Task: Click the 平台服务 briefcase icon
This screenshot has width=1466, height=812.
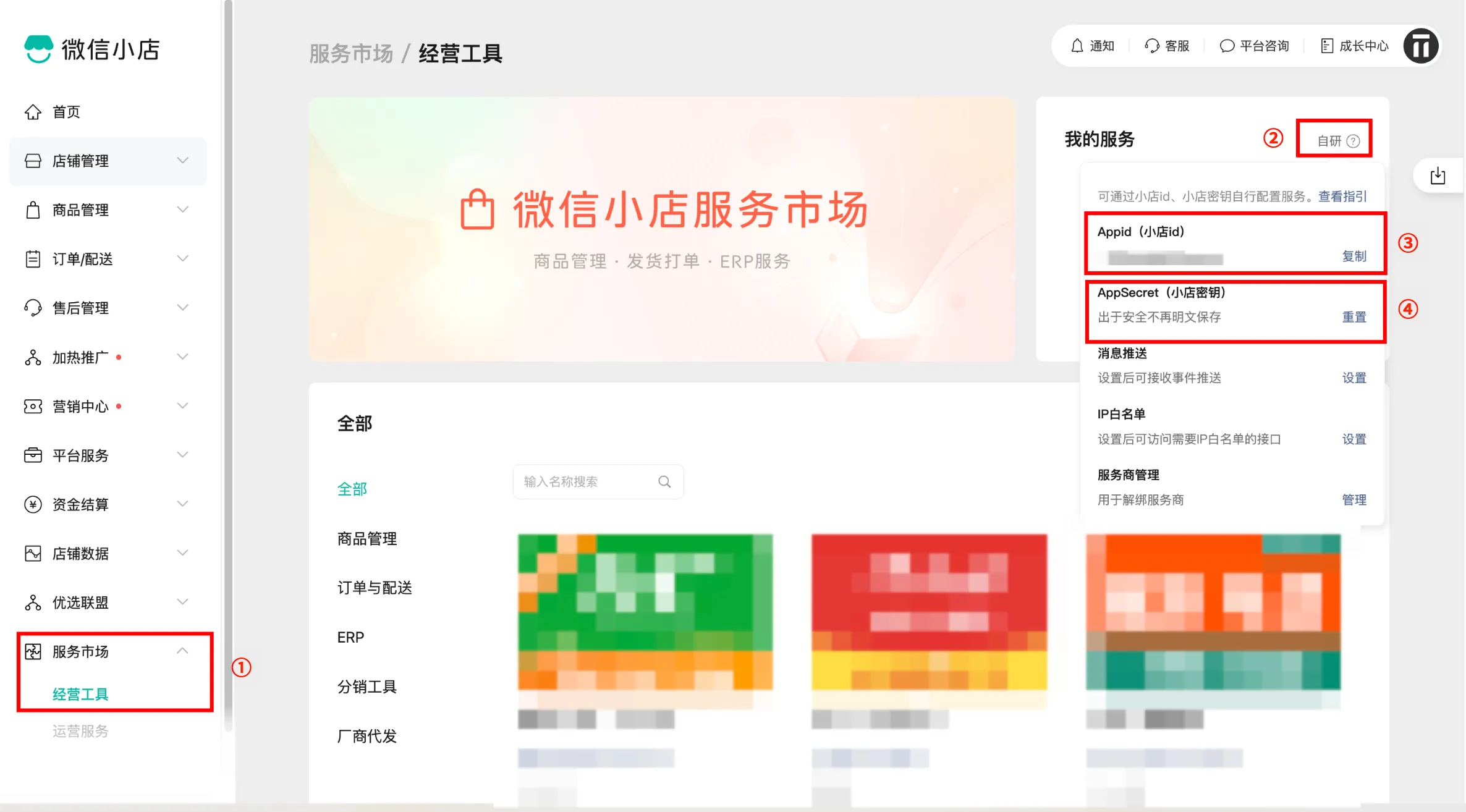Action: point(33,455)
